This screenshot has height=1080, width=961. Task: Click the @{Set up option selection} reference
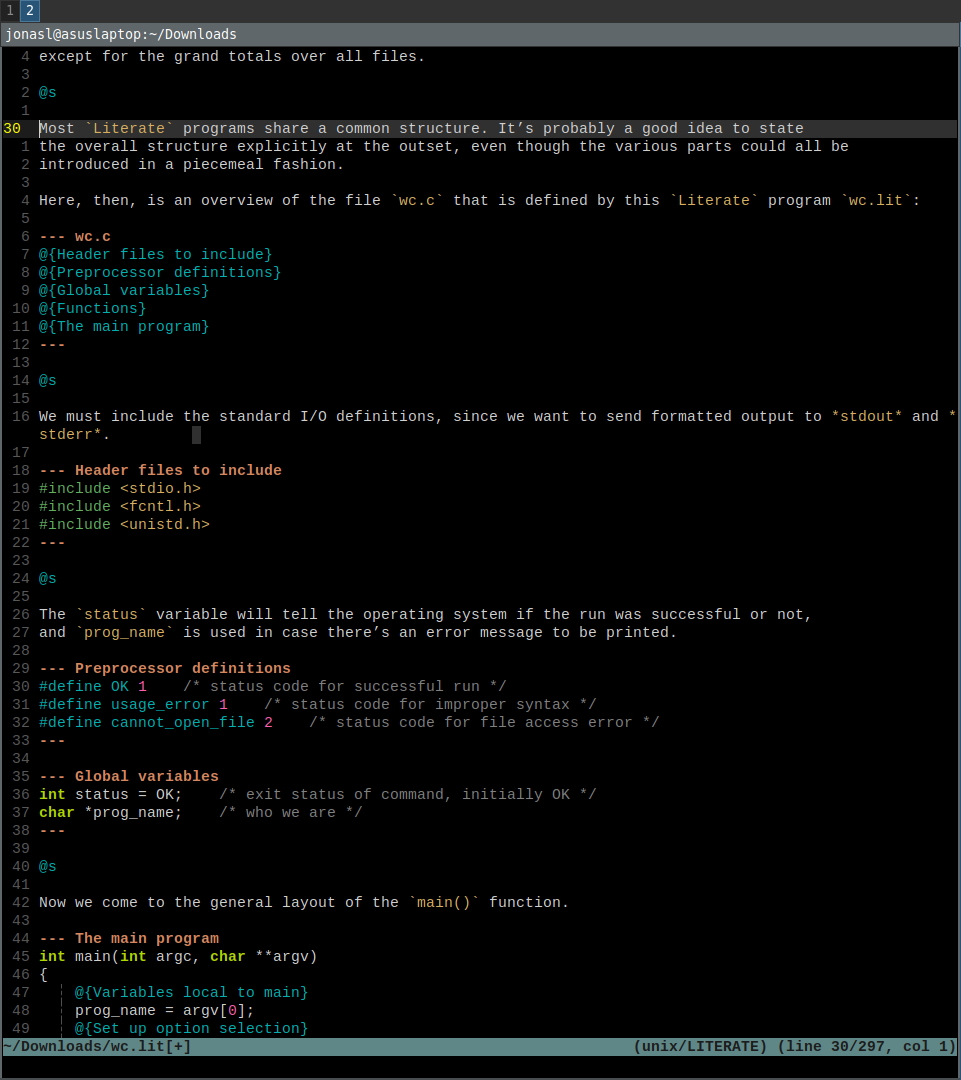pos(192,1028)
